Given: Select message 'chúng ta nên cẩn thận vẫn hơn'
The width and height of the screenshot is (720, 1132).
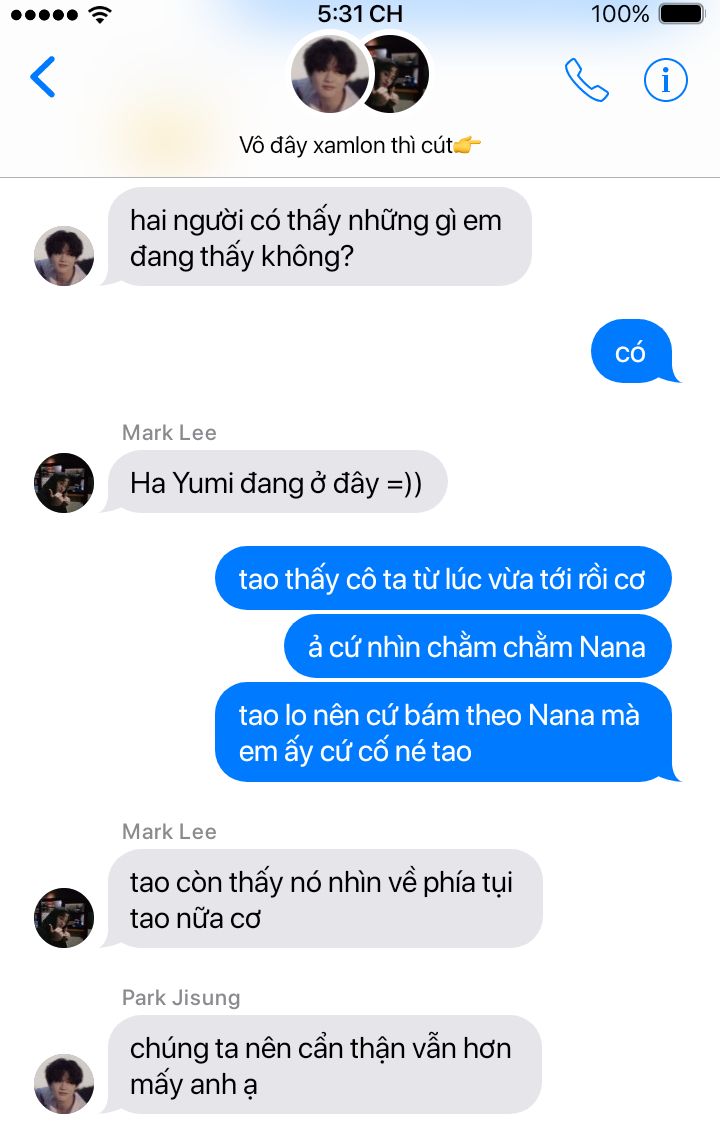Looking at the screenshot, I should pos(324,1065).
